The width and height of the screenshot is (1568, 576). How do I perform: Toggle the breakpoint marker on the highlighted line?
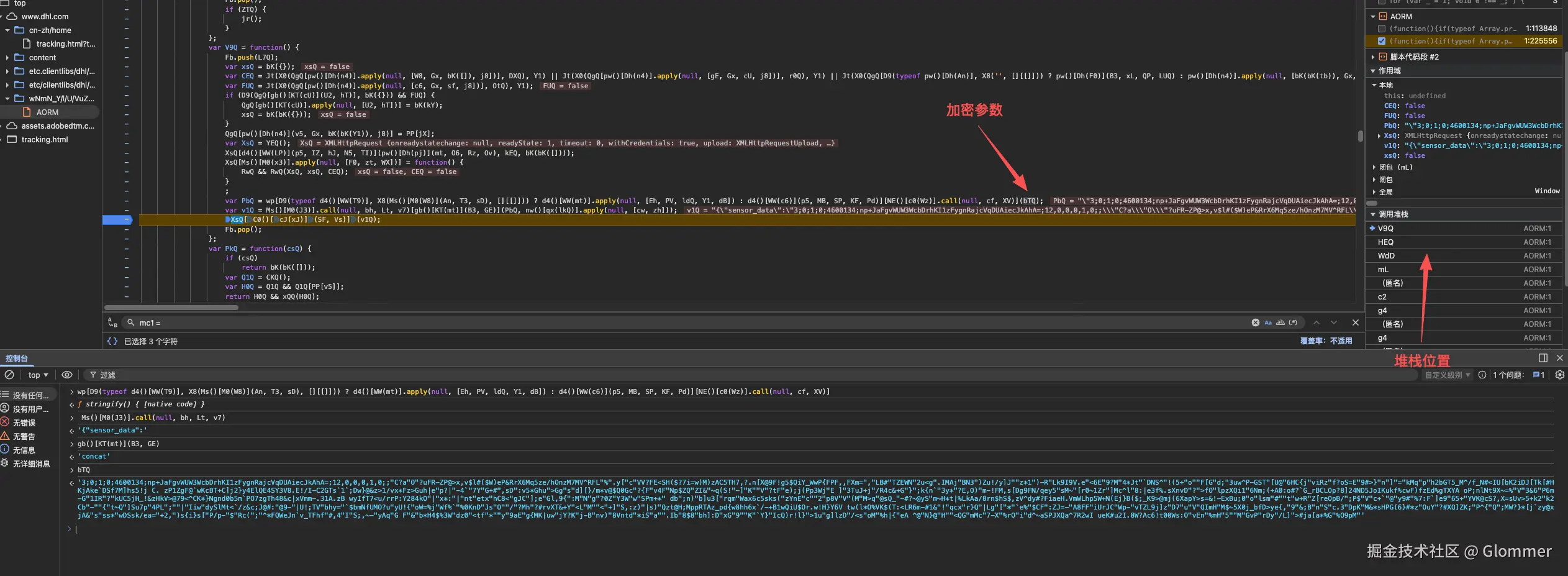coord(117,219)
